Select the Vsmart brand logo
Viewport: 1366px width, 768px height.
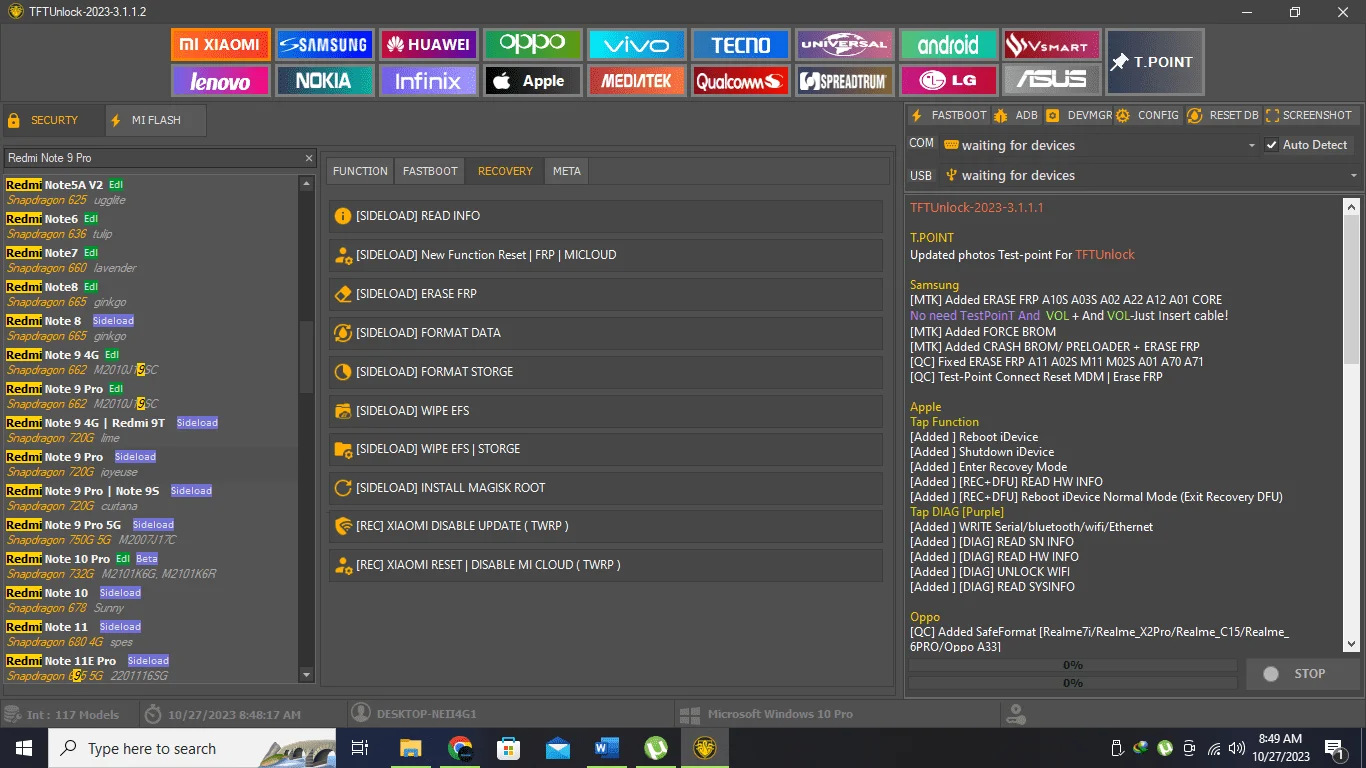tap(1052, 45)
